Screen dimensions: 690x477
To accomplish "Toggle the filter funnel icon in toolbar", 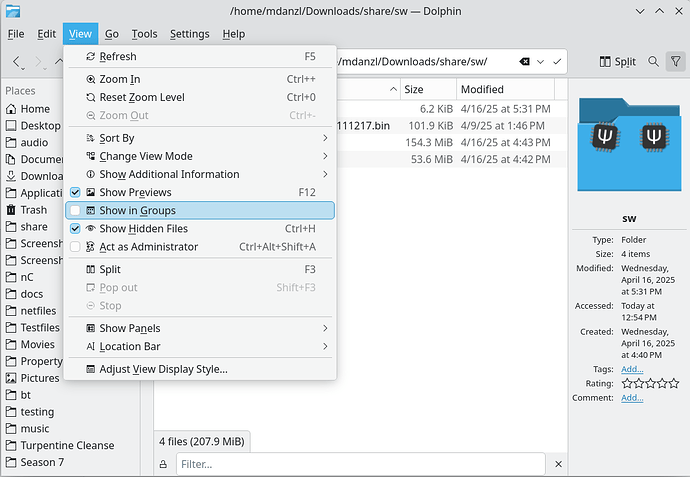I will [x=675, y=62].
